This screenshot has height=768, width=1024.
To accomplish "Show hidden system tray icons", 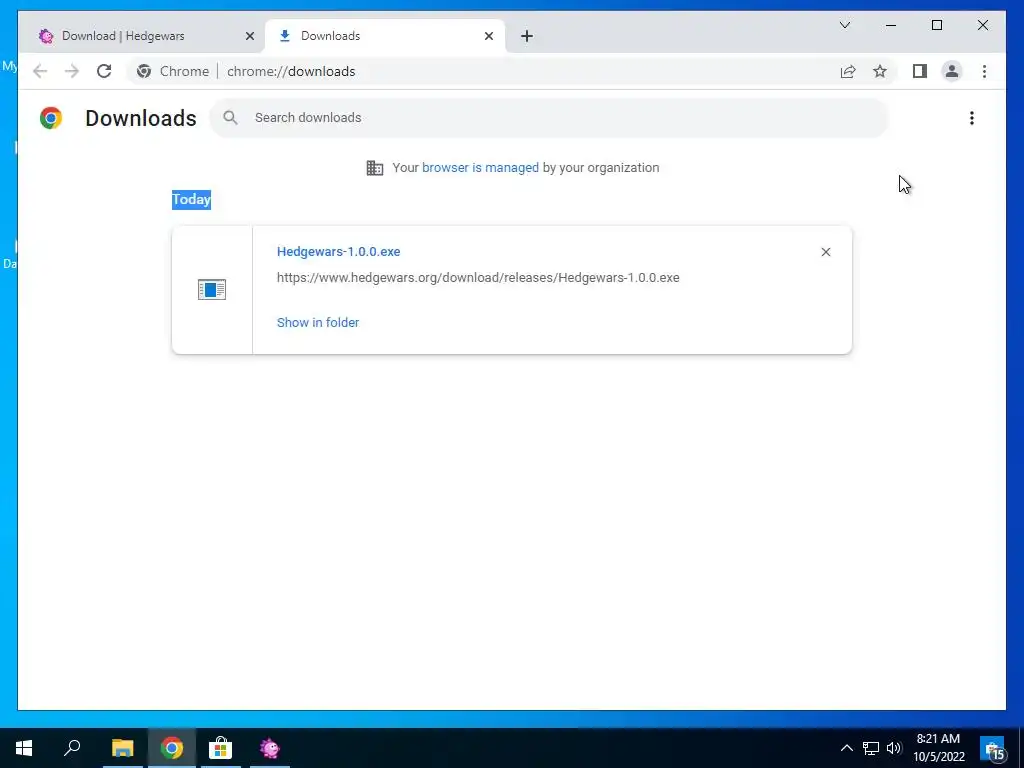I will (846, 748).
